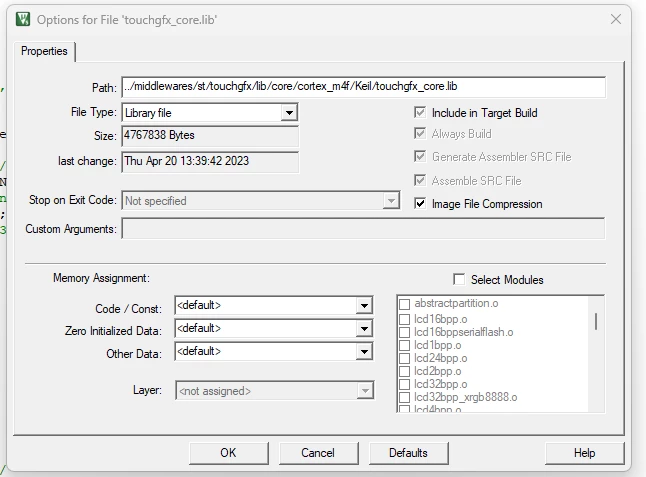Tick the lcd32bpp_xrgb8888.o module checkbox
Screen dimensions: 646x477
[405, 398]
